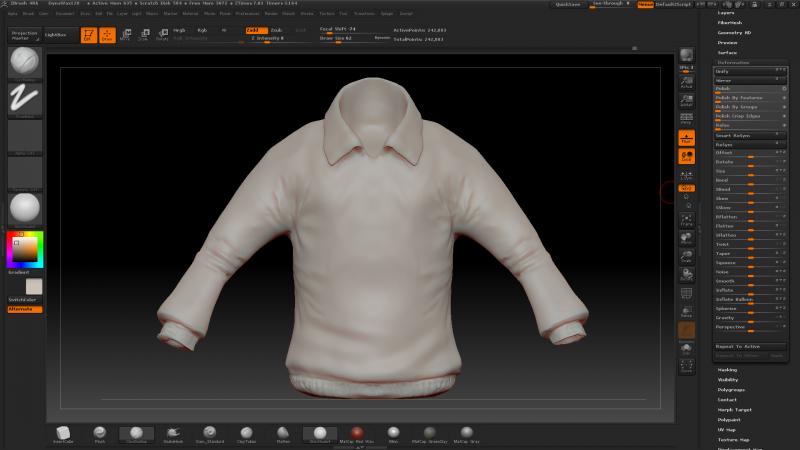Click the Move view icon on the right shelf
This screenshot has height=450, width=800.
(x=686, y=239)
